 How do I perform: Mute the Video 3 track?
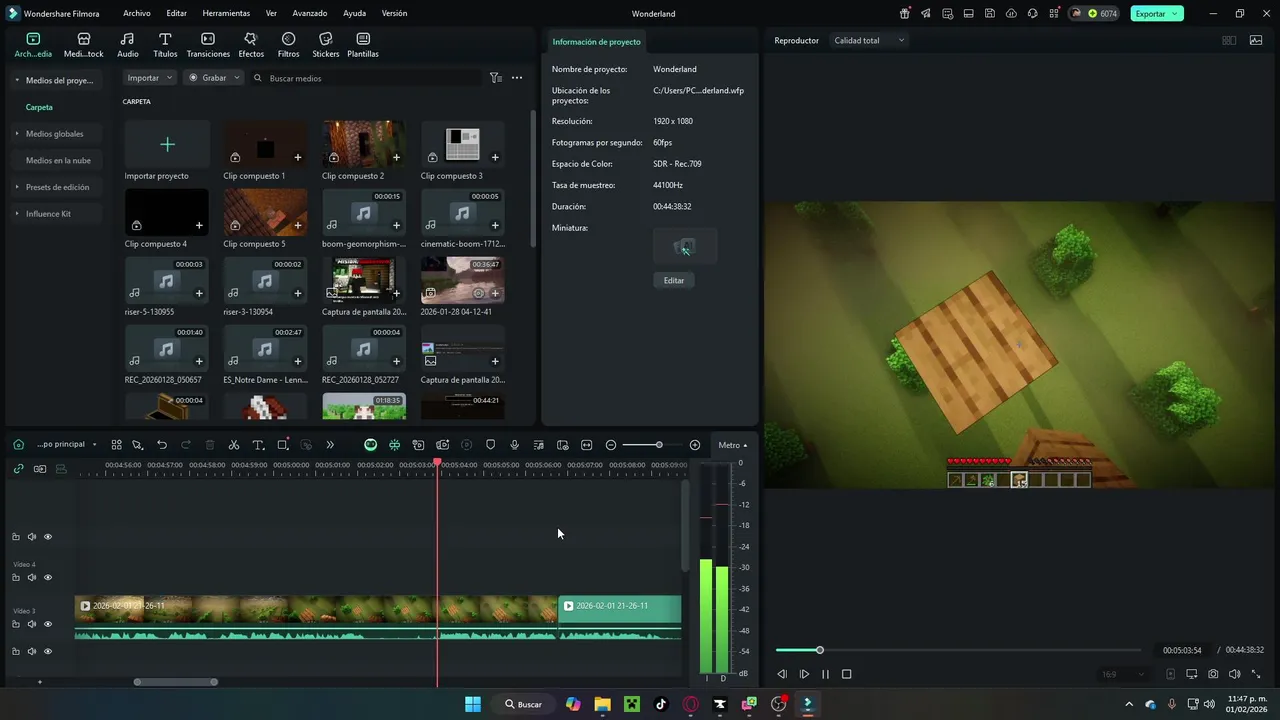[31, 624]
